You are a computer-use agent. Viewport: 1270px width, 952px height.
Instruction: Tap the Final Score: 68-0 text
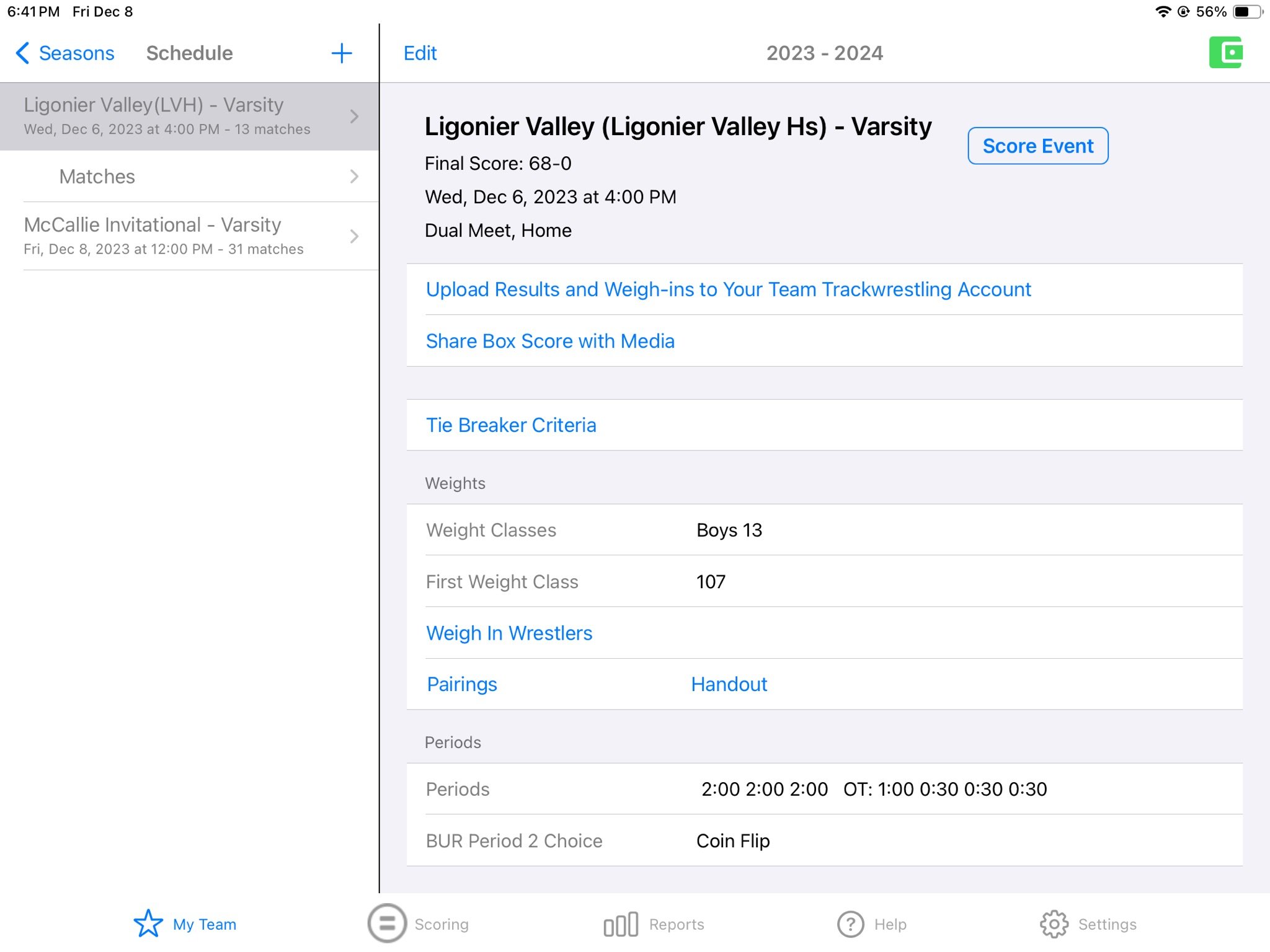[x=498, y=164]
